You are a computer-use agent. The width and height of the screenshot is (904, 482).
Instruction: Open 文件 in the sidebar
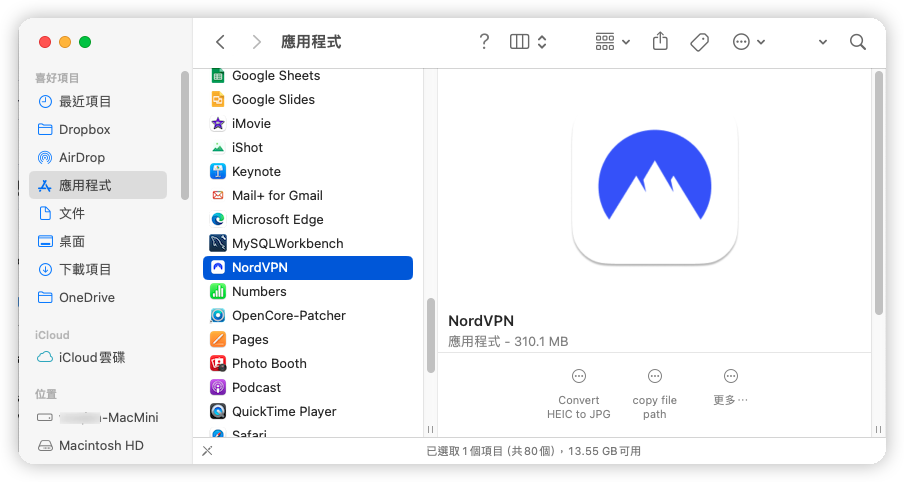click(x=98, y=213)
